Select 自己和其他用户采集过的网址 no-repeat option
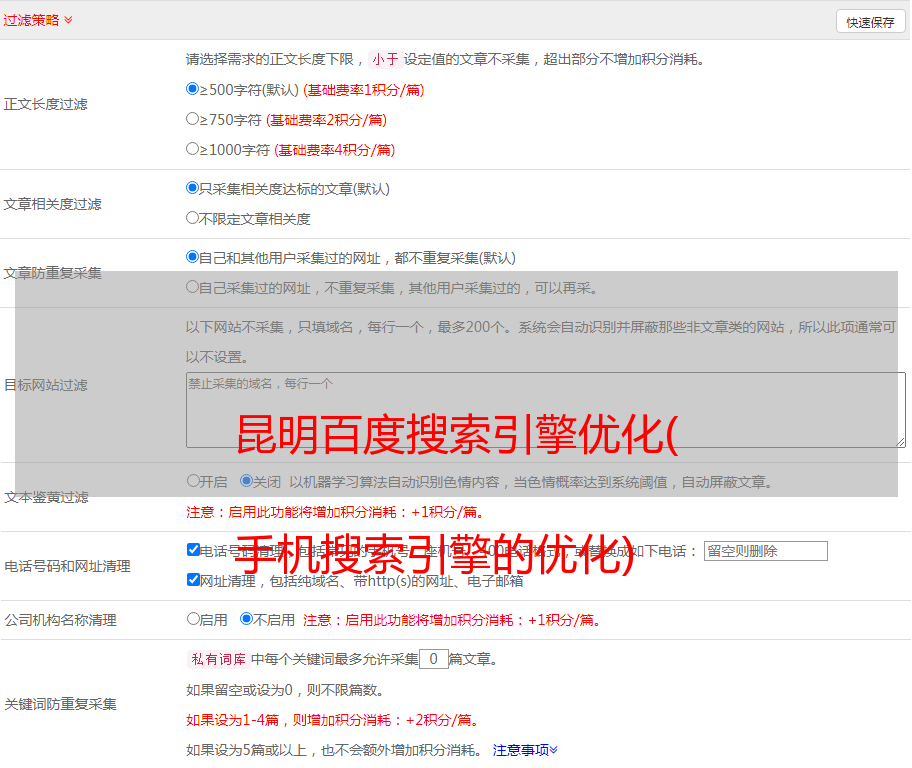Screen dimensions: 912x768 (192, 257)
